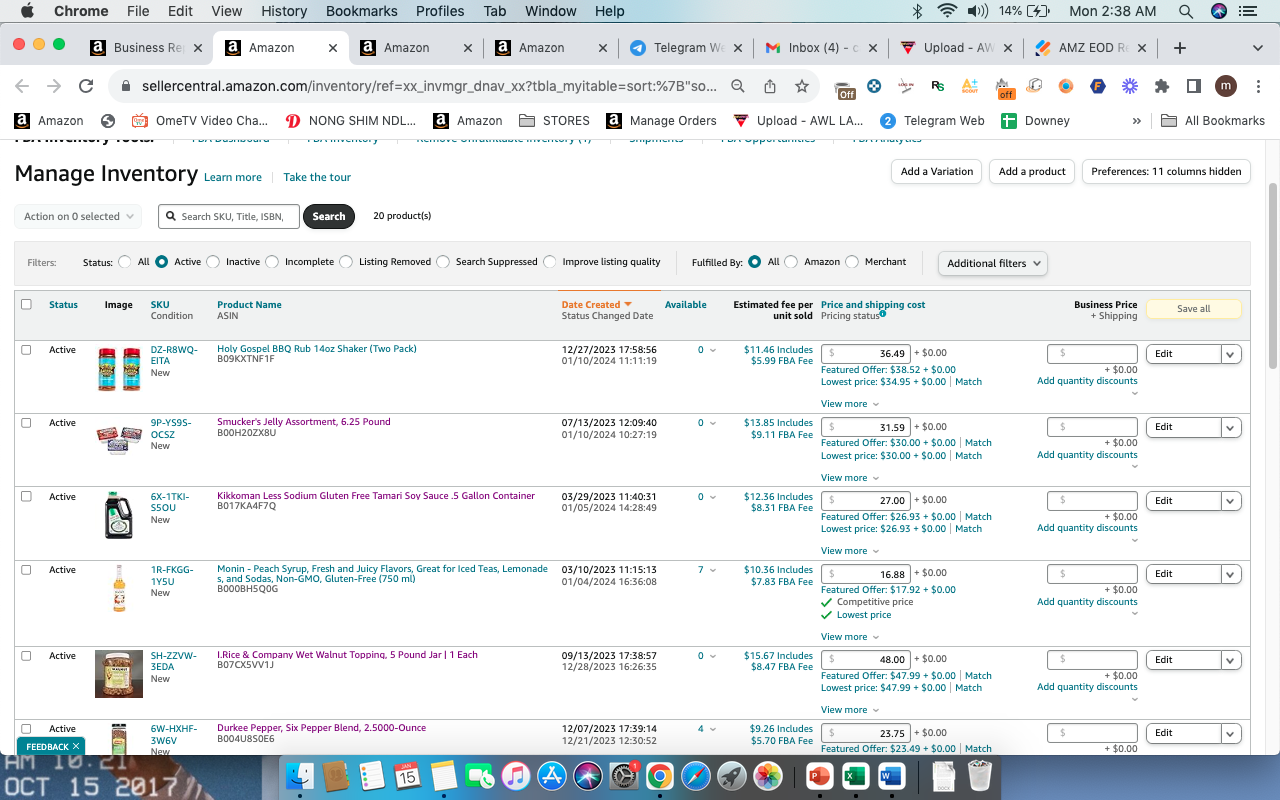Image resolution: width=1280 pixels, height=800 pixels.
Task: Bookmark this page with the star icon
Action: click(x=801, y=86)
